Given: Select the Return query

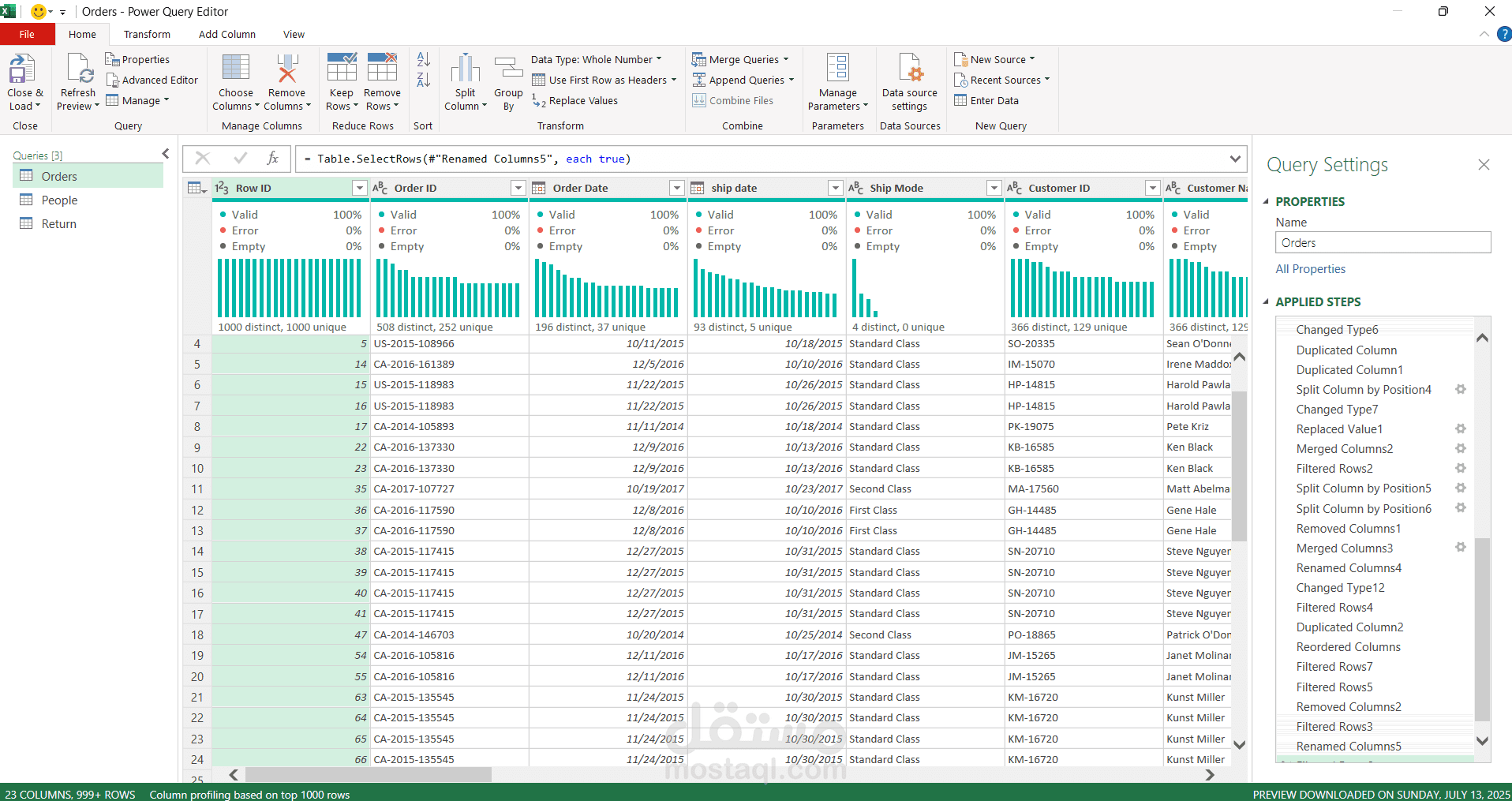Looking at the screenshot, I should [88, 224].
